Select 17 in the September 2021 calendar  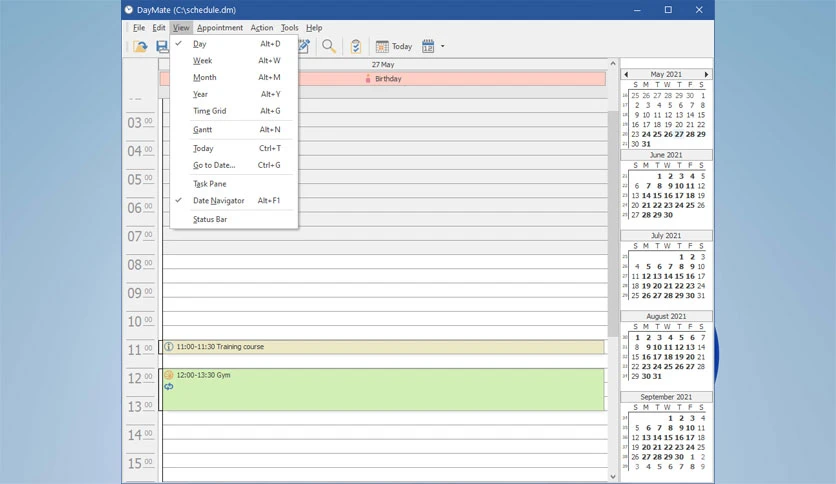tap(690, 438)
